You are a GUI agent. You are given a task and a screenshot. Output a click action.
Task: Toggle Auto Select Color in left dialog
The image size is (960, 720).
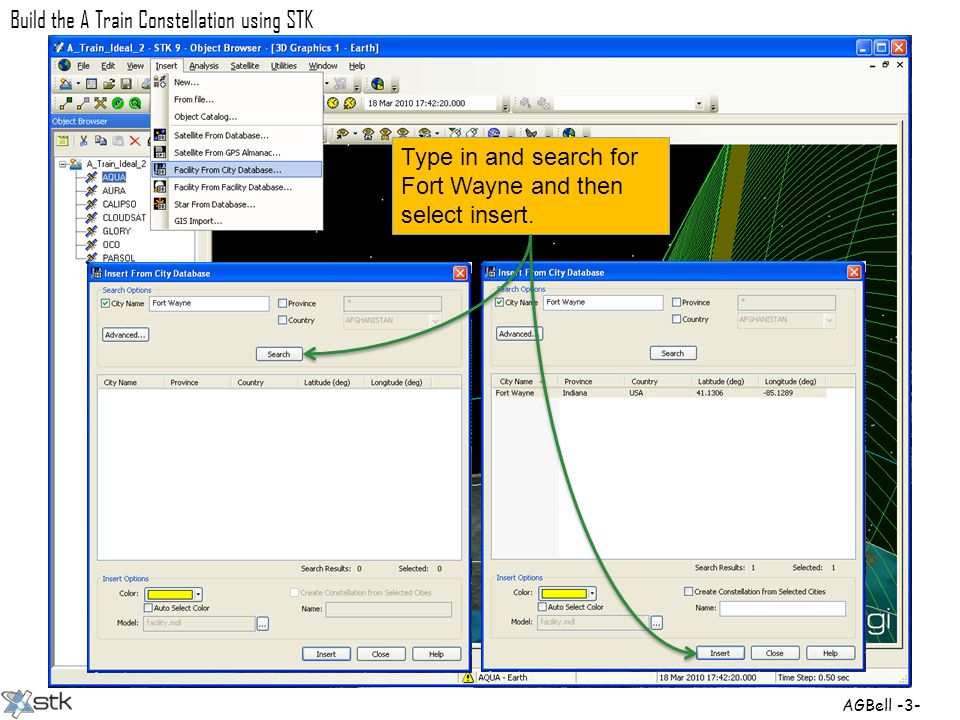coord(148,608)
